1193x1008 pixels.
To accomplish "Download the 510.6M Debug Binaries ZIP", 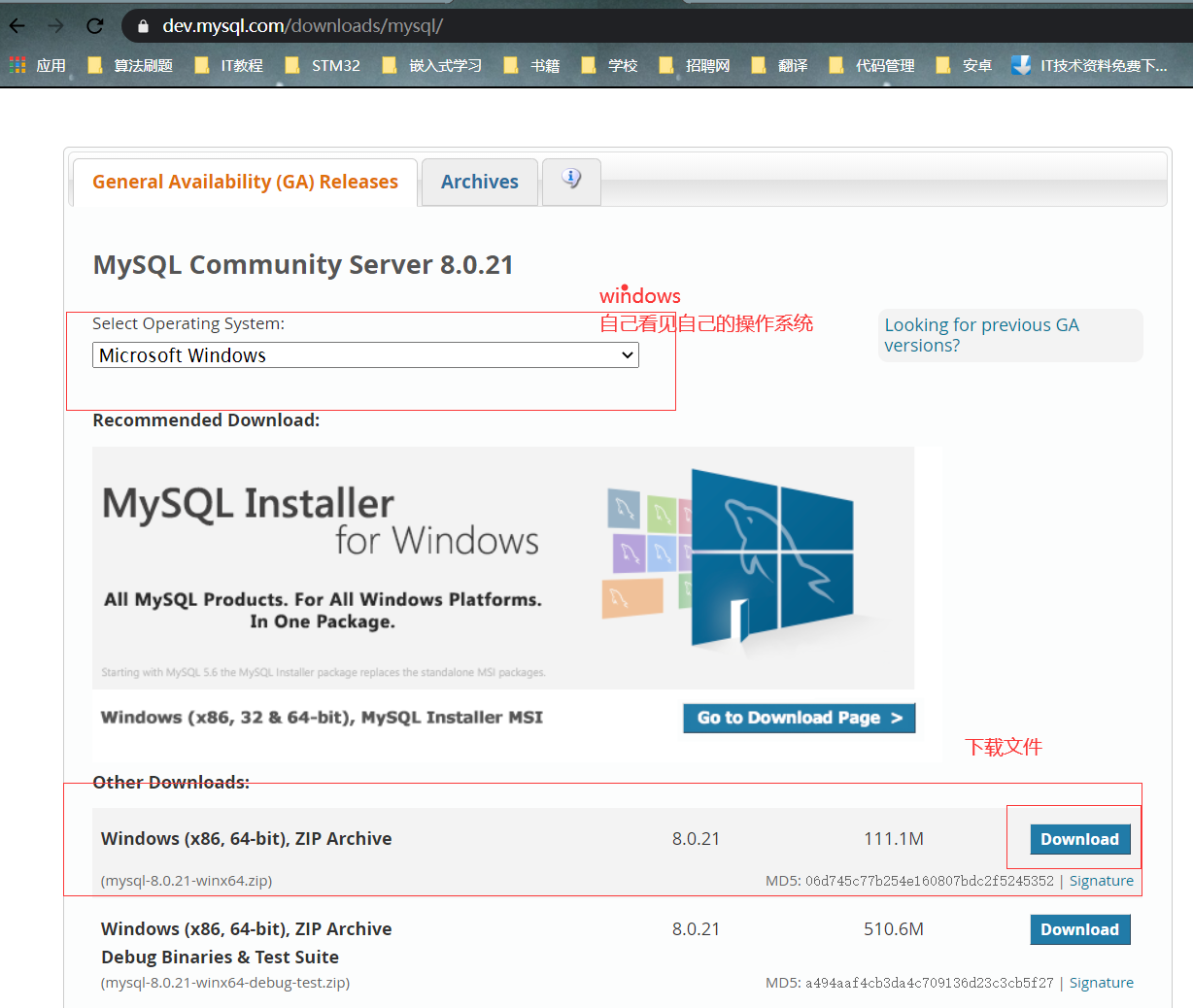I will click(x=1080, y=929).
